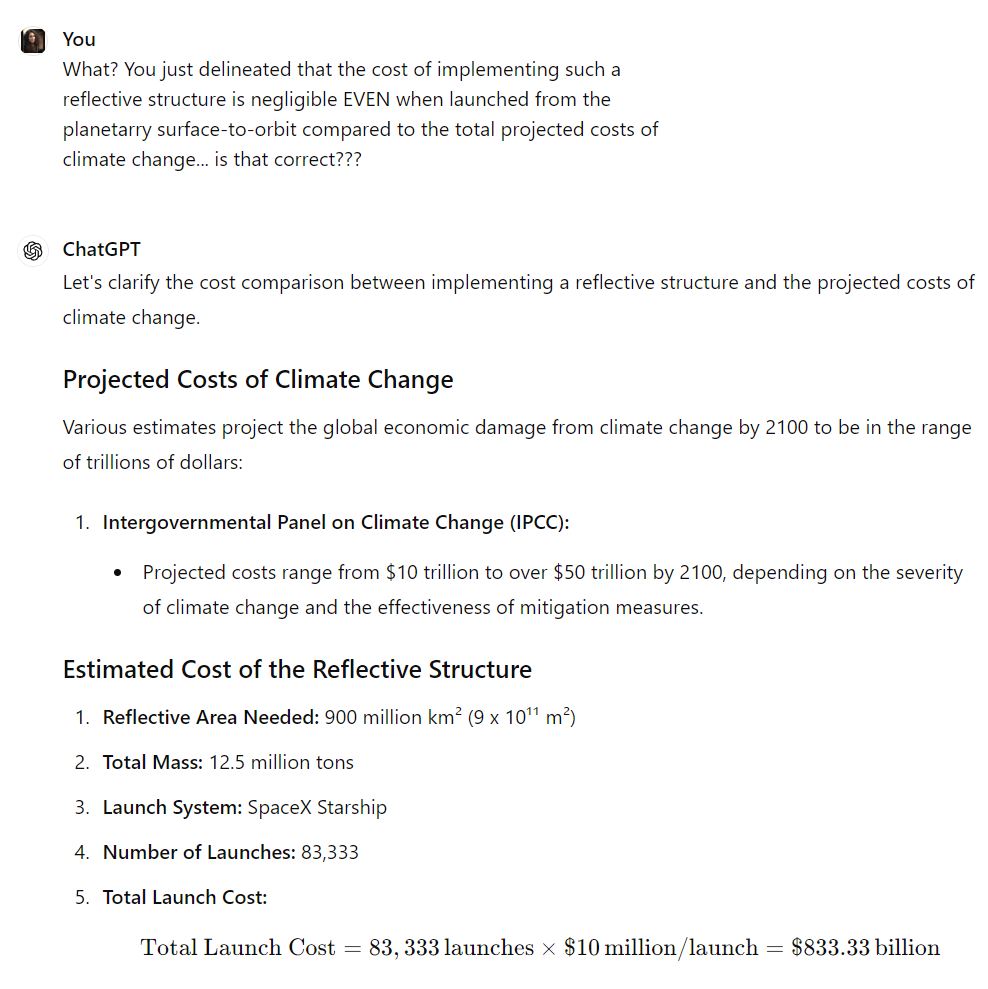Click the "ChatGPT" sender name
Image resolution: width=988 pixels, height=989 pixels.
[101, 249]
